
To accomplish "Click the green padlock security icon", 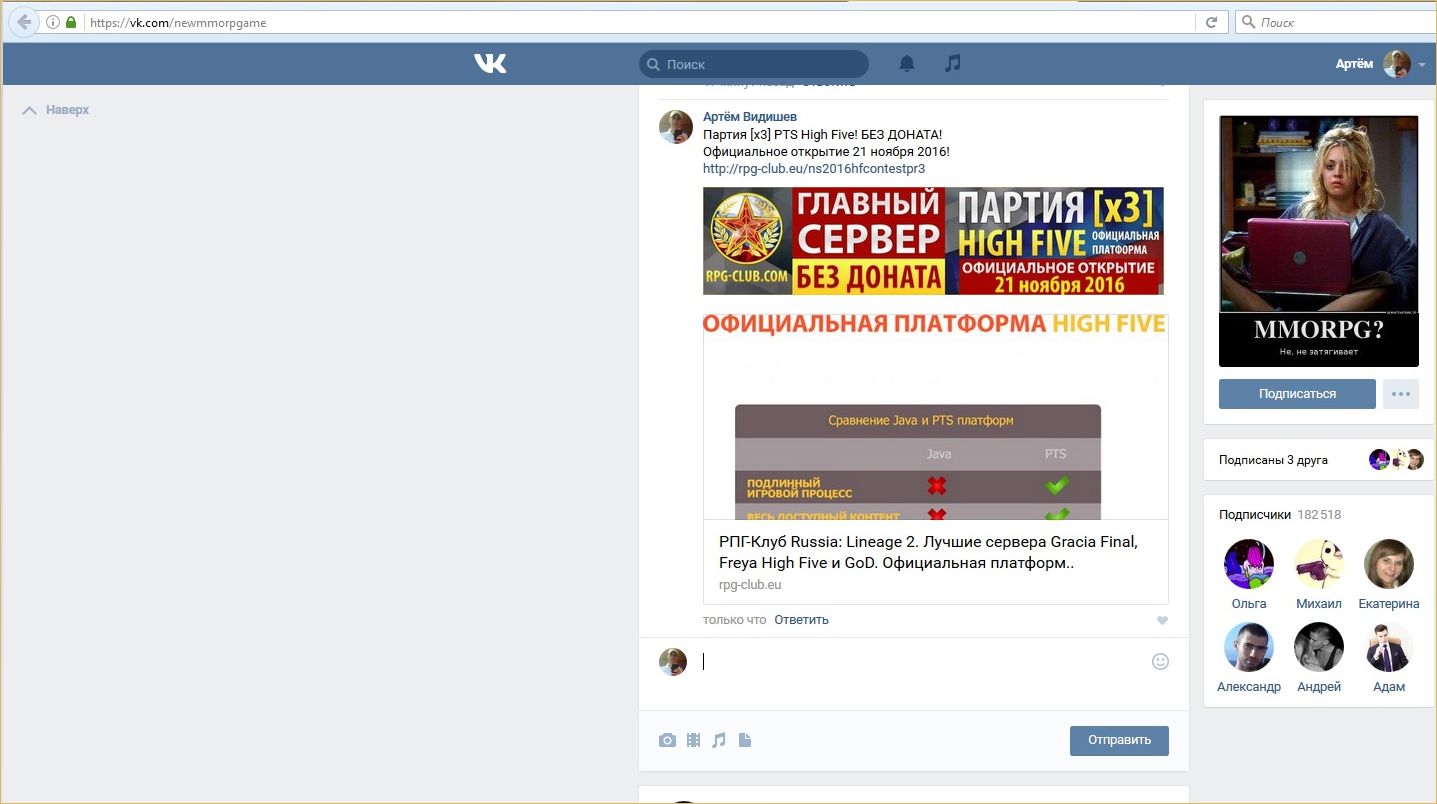I will point(71,22).
